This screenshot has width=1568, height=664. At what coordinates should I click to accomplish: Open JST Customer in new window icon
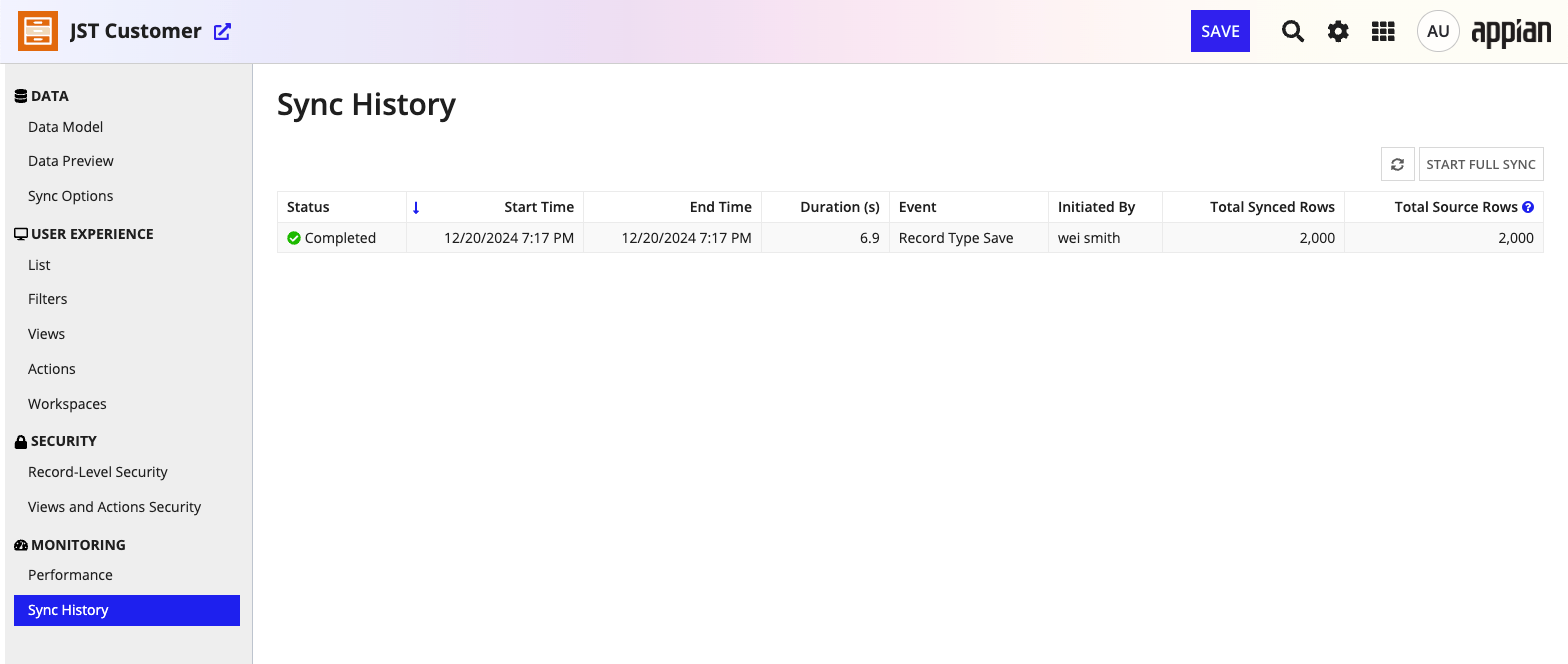(x=222, y=31)
